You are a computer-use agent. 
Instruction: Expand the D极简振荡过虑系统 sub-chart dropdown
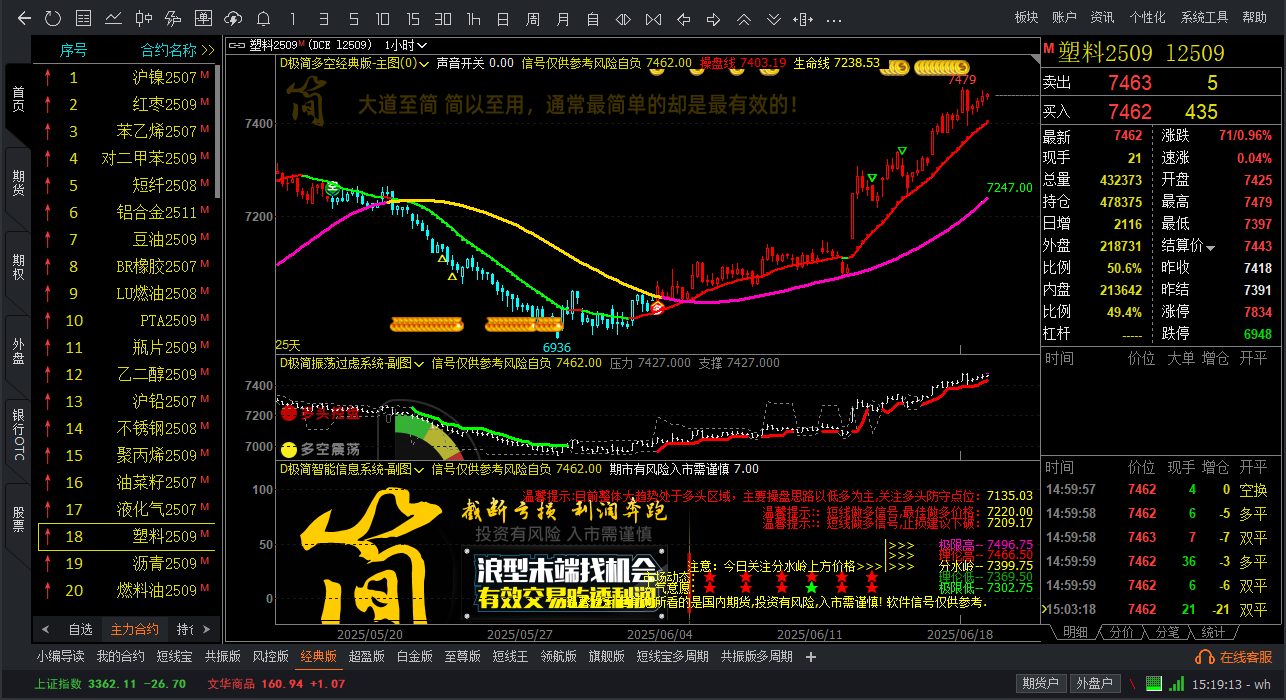click(419, 363)
